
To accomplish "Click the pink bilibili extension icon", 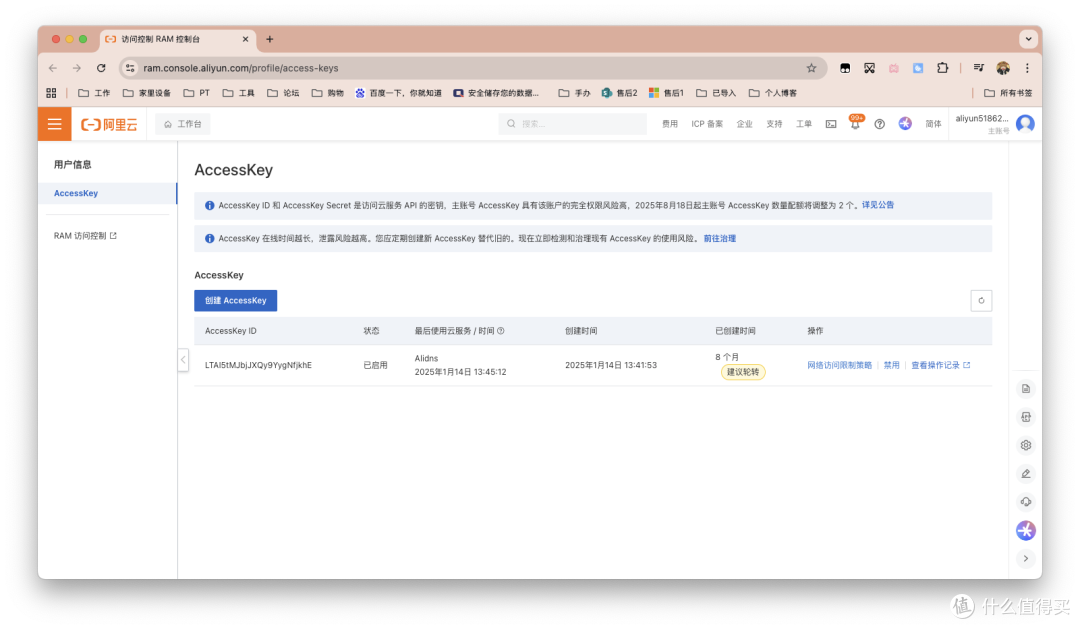I will [x=893, y=68].
